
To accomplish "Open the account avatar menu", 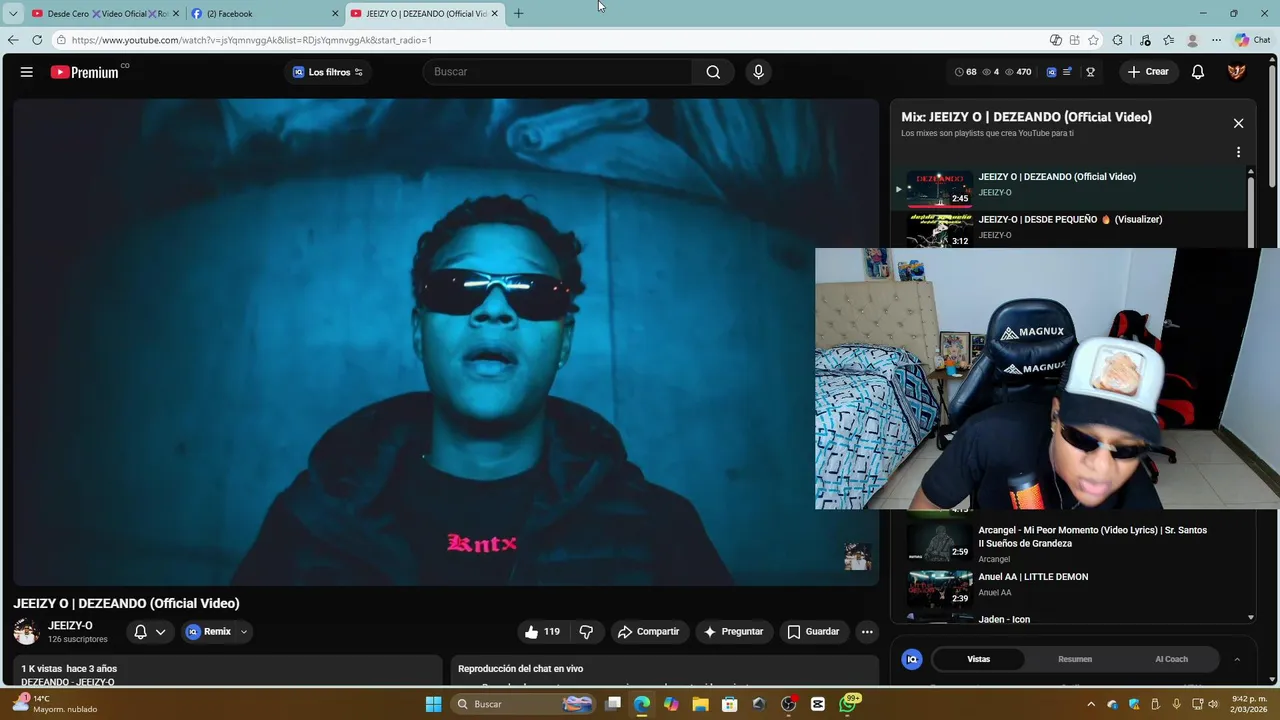I will pos(1237,72).
